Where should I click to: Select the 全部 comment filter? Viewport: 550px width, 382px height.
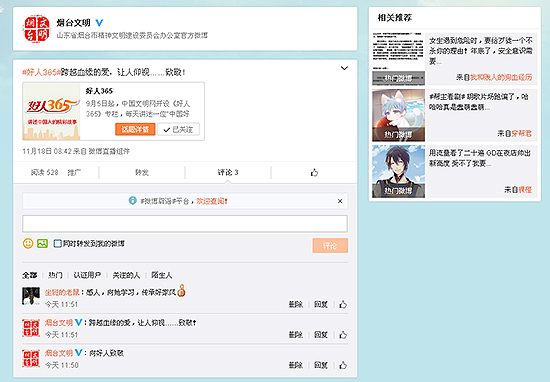click(x=29, y=275)
